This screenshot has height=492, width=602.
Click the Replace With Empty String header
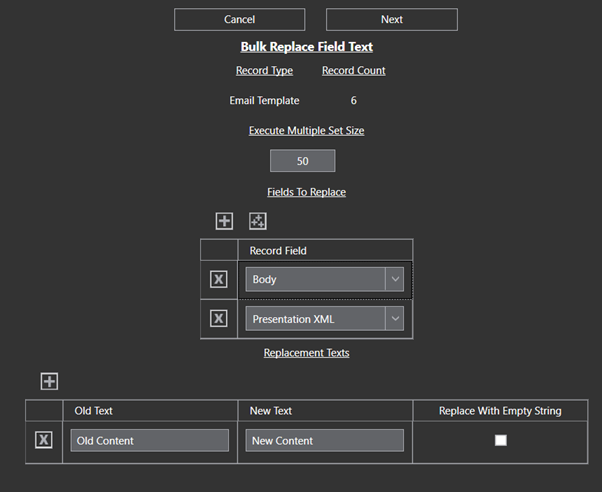pyautogui.click(x=500, y=411)
